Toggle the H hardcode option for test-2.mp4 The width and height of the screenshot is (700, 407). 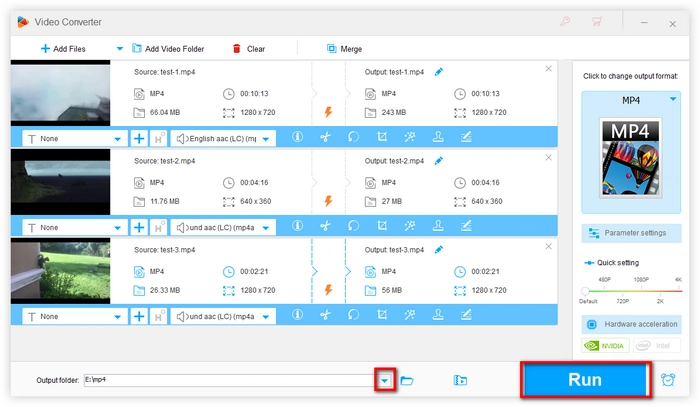click(x=159, y=228)
